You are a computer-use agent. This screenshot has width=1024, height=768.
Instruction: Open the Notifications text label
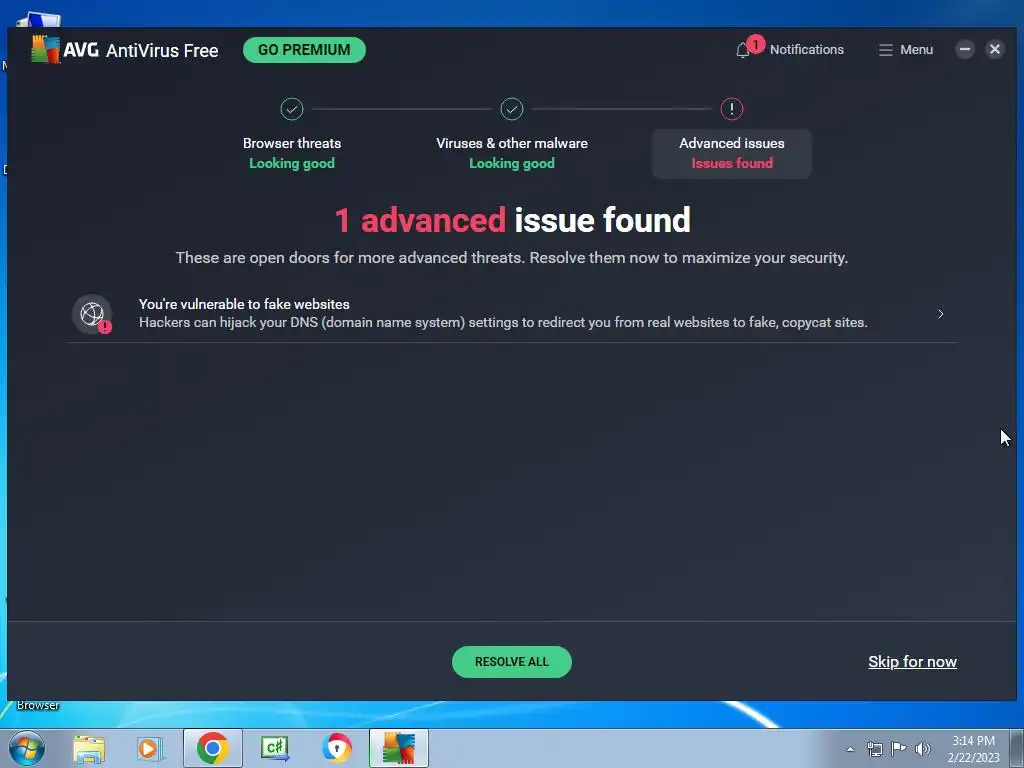click(807, 50)
